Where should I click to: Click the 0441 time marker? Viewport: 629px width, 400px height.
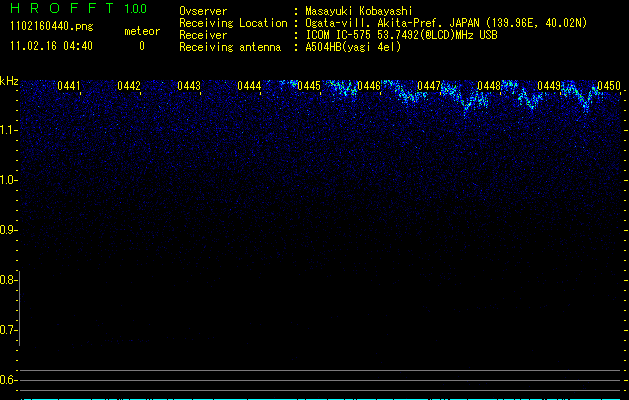coord(69,86)
